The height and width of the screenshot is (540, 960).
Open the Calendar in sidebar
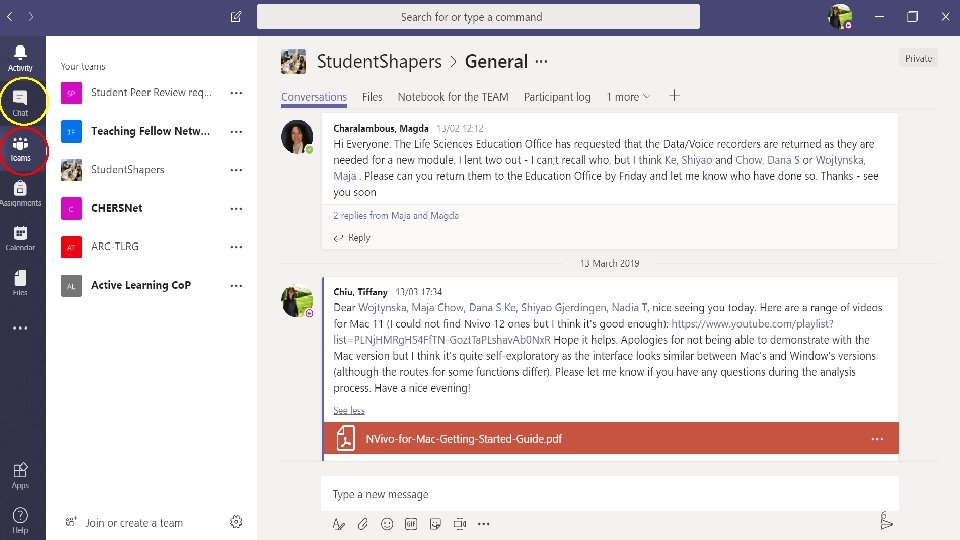point(20,238)
